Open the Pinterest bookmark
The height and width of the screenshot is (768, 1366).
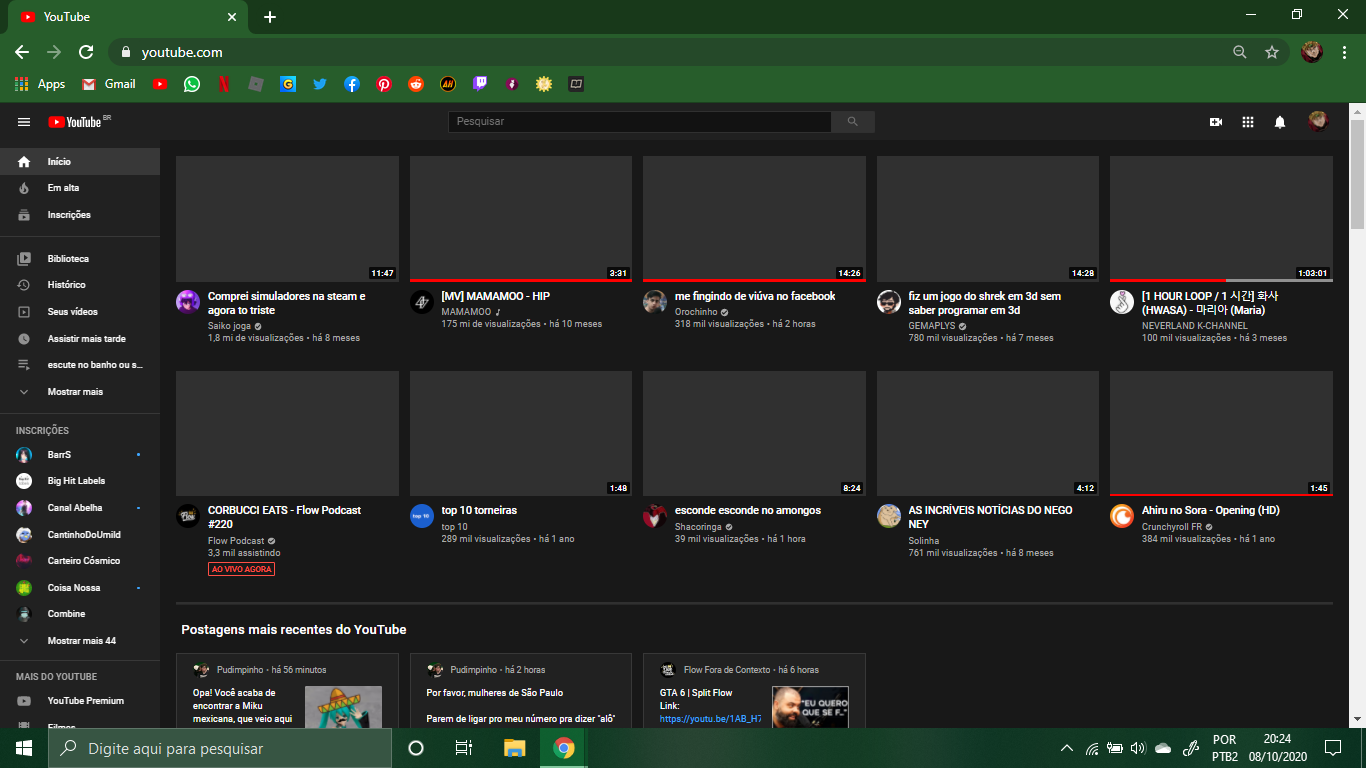pyautogui.click(x=384, y=84)
